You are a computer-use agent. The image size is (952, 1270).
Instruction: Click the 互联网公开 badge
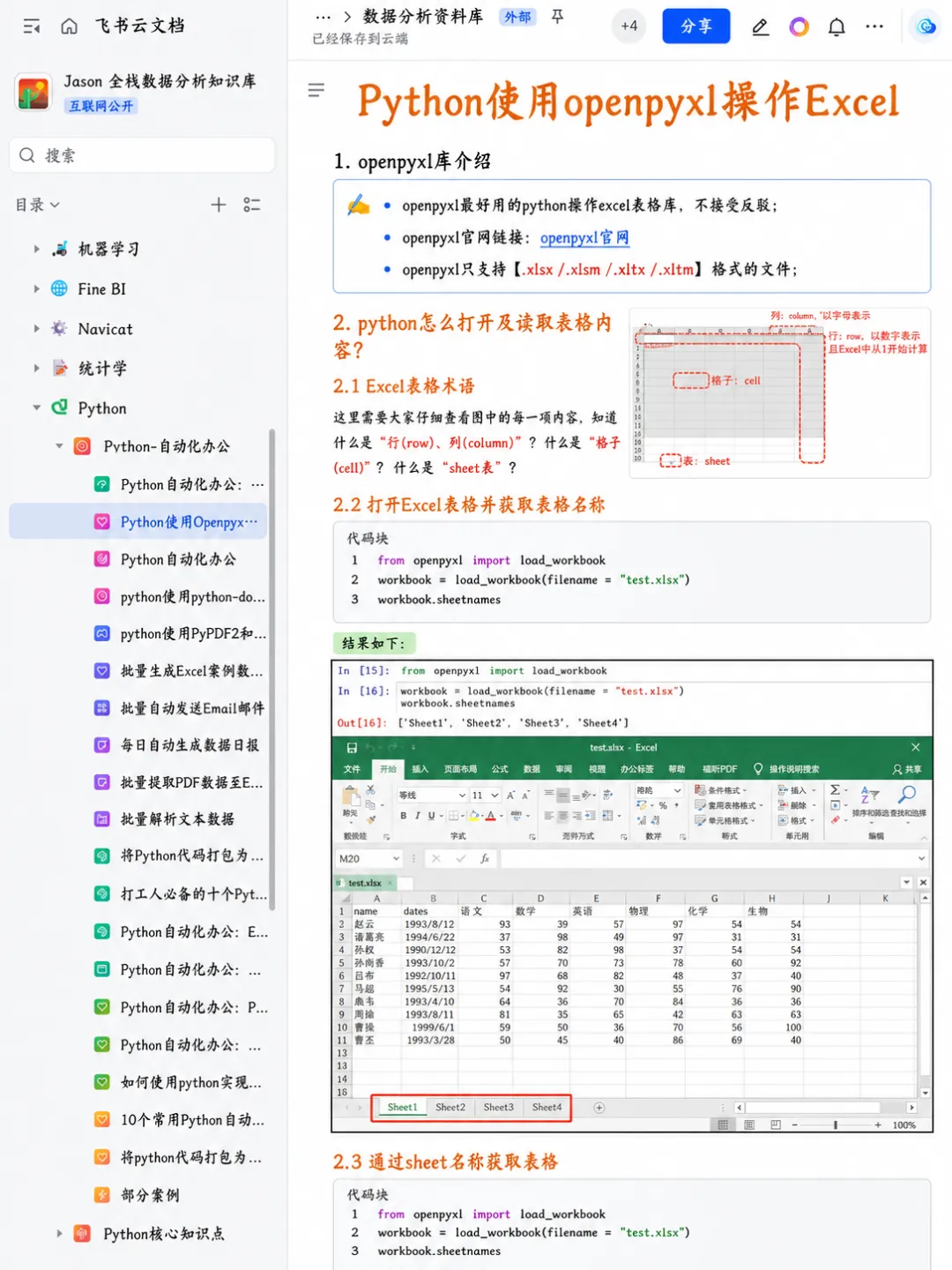pos(101,106)
